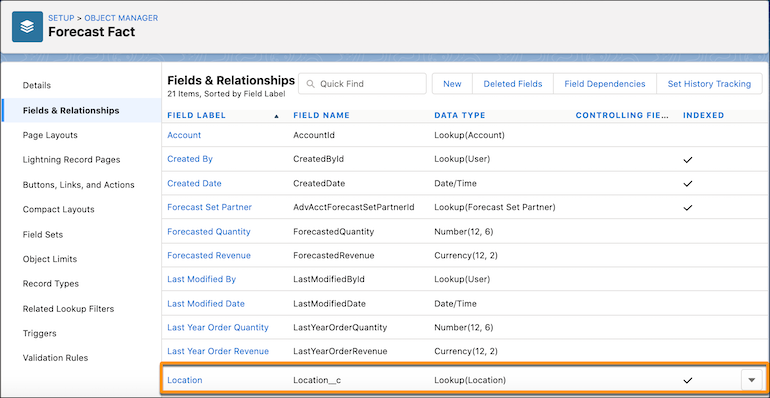Open Related Lookup Filters section
Image resolution: width=770 pixels, height=398 pixels.
pos(68,309)
